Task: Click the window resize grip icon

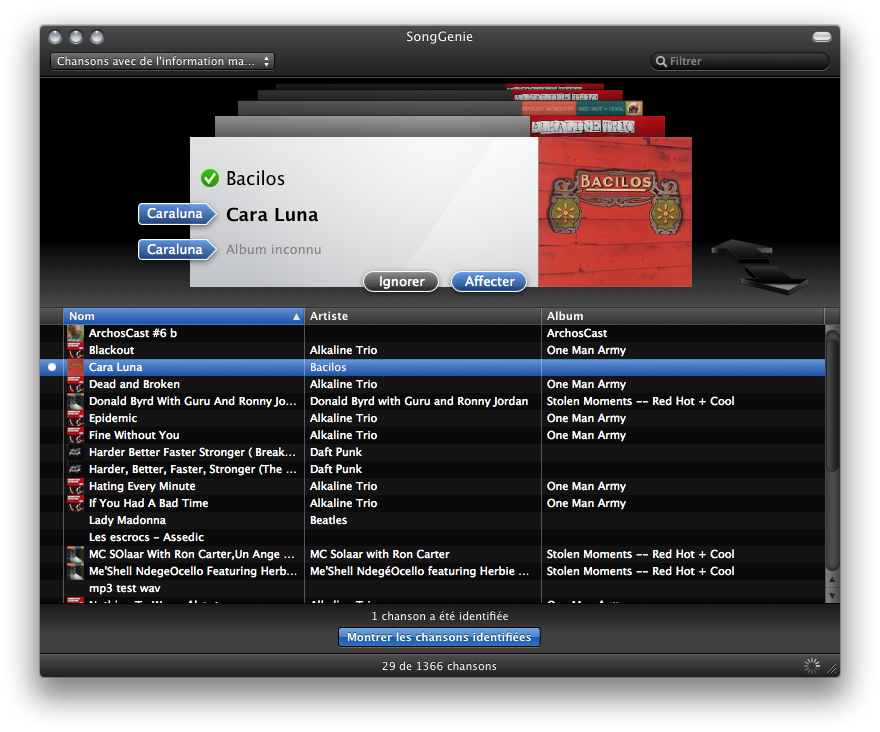Action: tap(832, 669)
